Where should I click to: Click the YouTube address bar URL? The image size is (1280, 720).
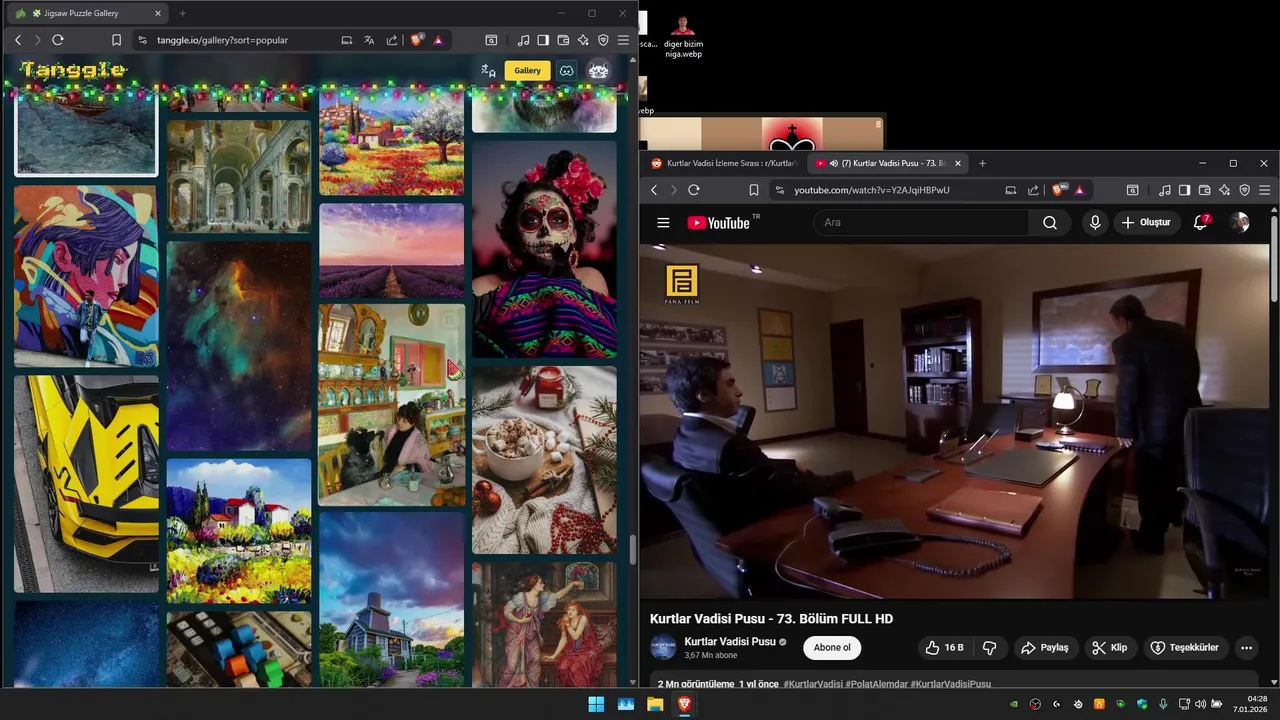[x=872, y=190]
